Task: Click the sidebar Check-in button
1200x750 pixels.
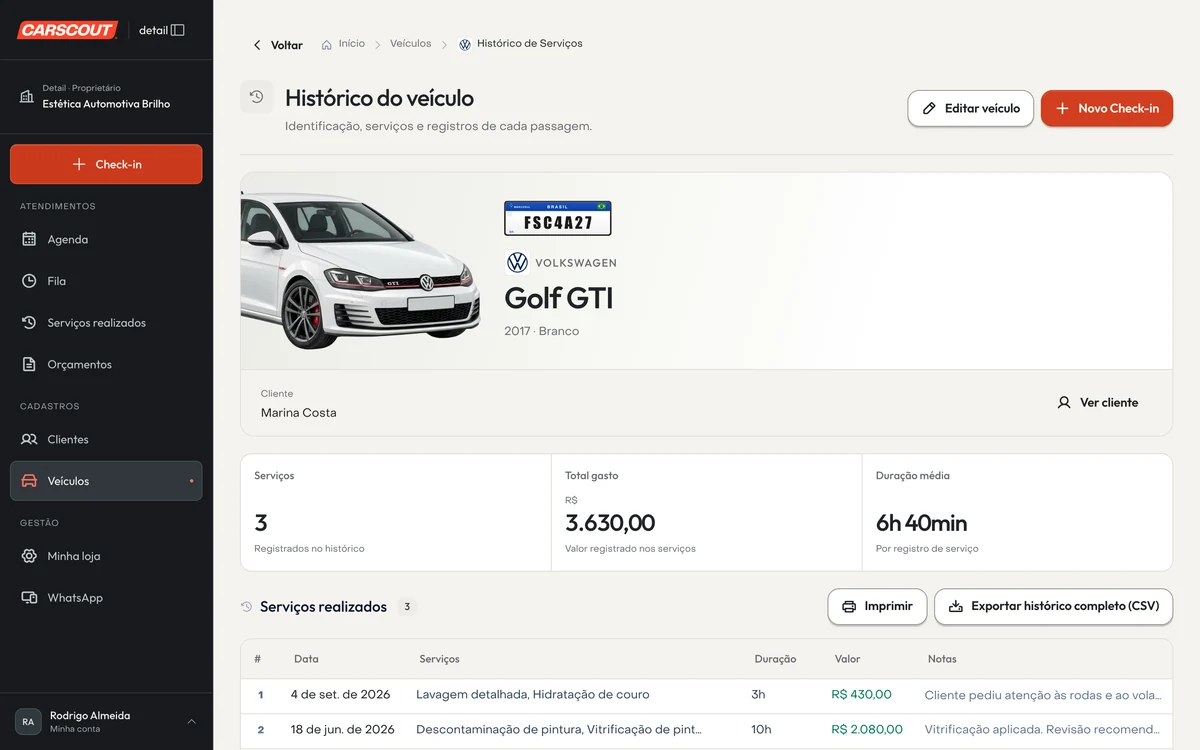Action: click(x=106, y=164)
